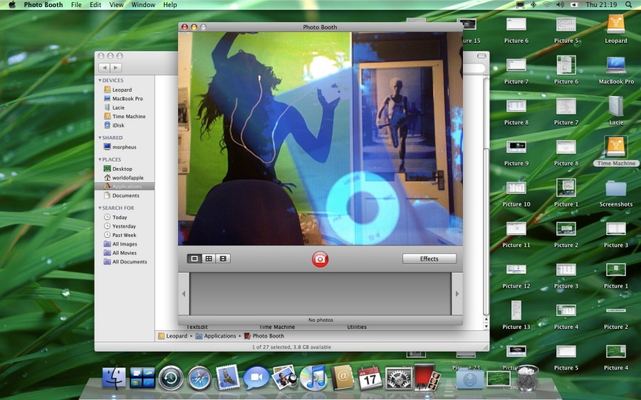The height and width of the screenshot is (400, 641).
Task: Open System Preferences from the Dock
Action: click(398, 378)
